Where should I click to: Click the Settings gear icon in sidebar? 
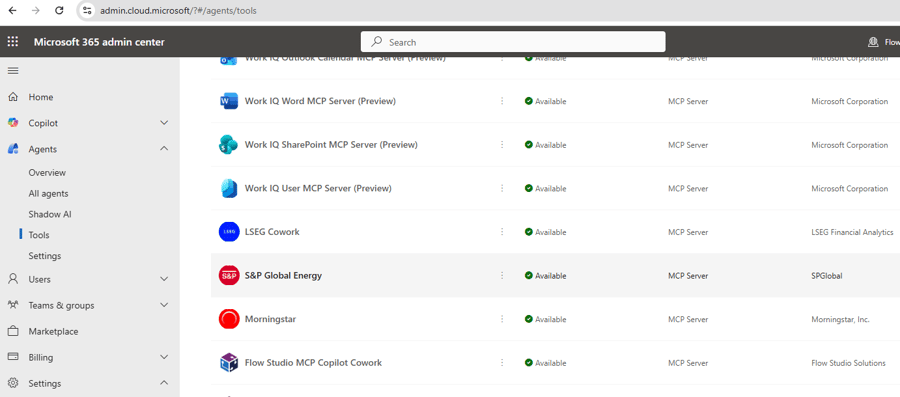click(x=13, y=383)
